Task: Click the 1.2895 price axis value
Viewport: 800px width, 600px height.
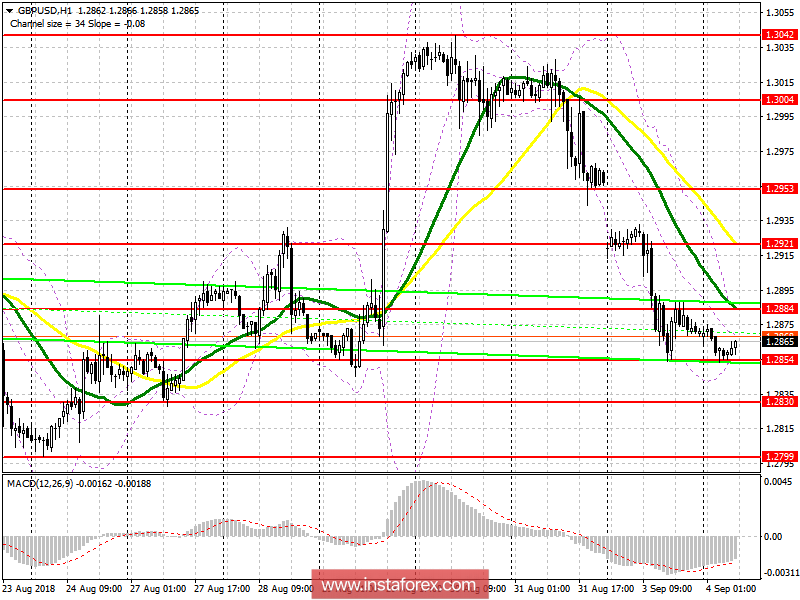Action: click(x=781, y=290)
